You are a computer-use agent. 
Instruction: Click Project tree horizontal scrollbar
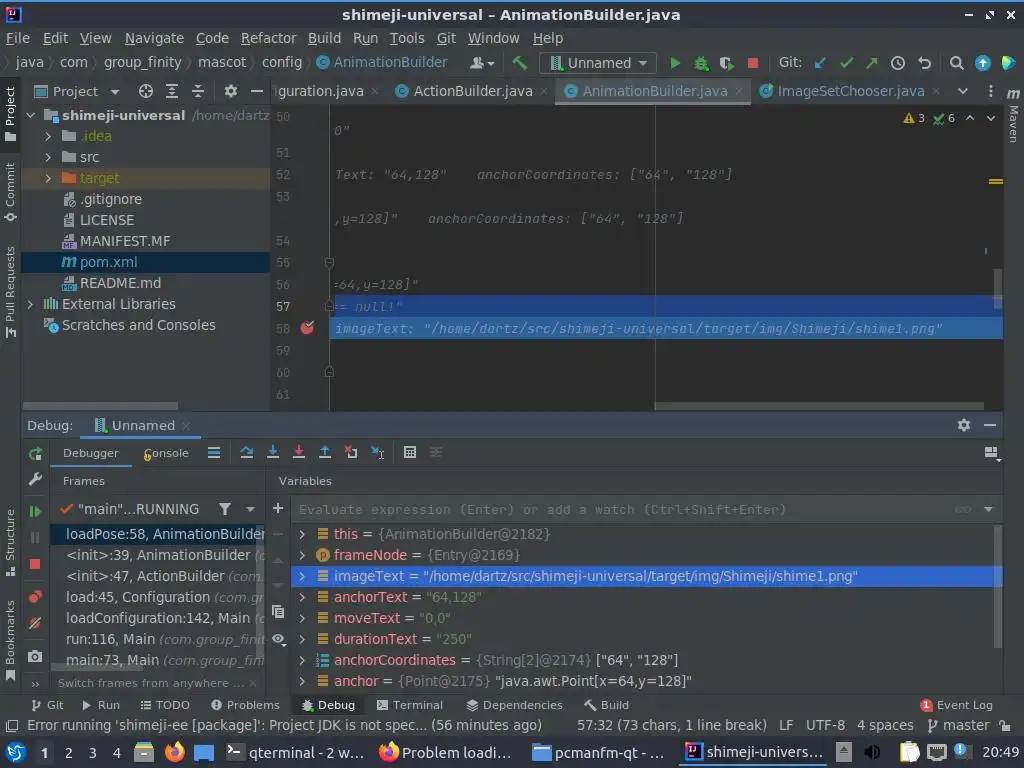(x=101, y=406)
